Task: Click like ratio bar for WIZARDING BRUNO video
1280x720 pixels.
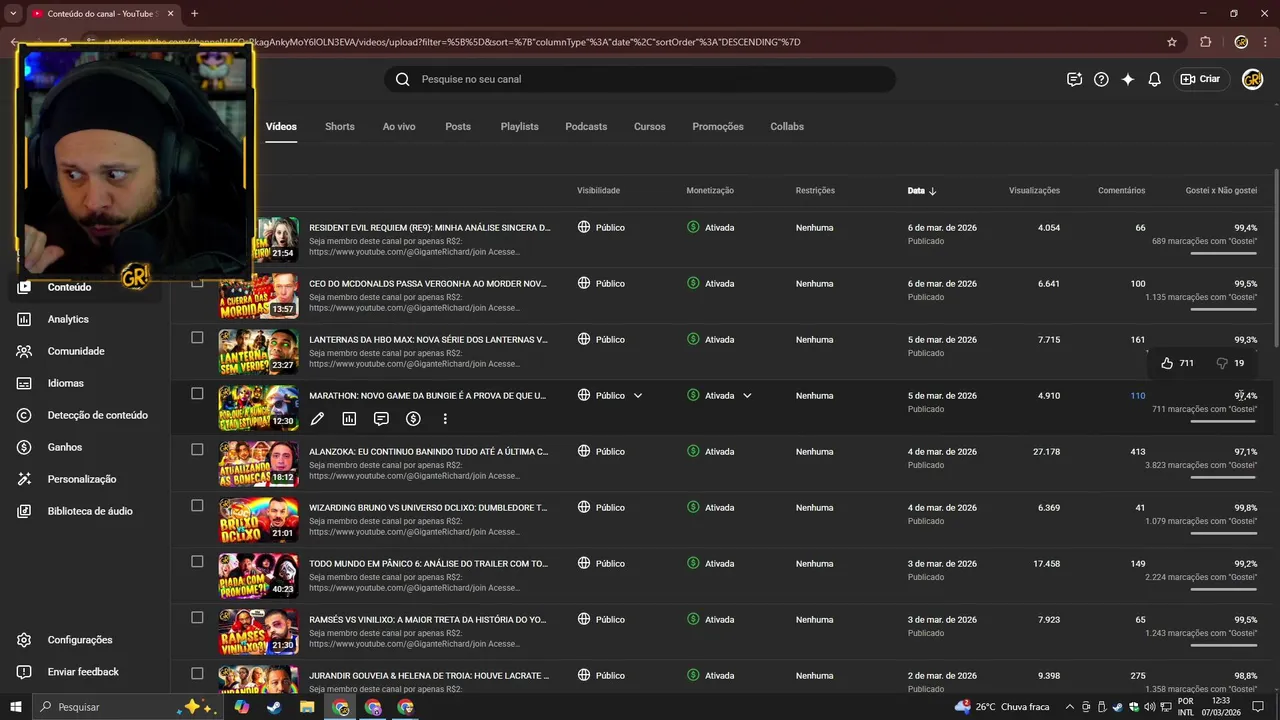Action: [1224, 533]
